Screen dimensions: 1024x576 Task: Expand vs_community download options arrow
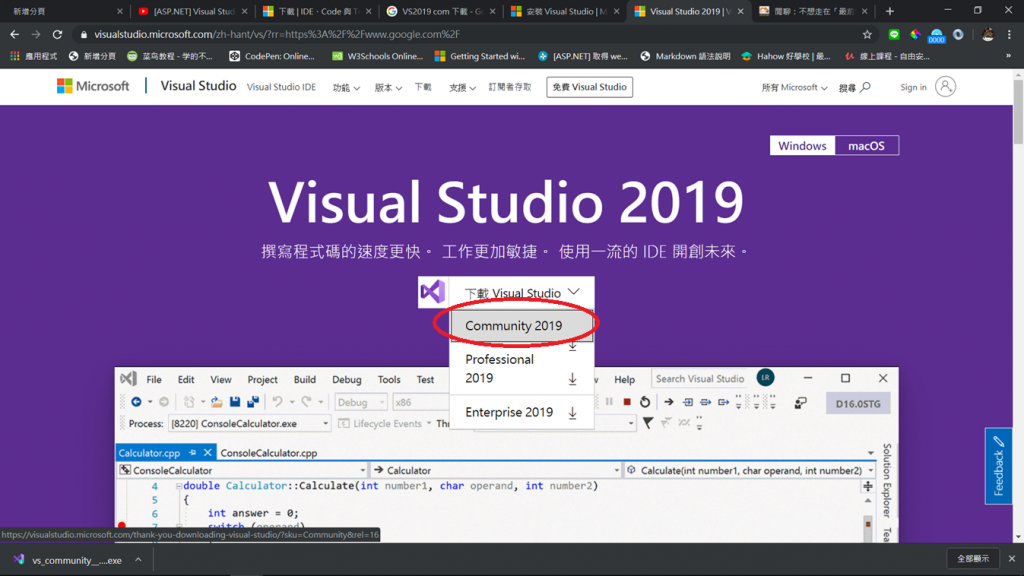[138, 560]
